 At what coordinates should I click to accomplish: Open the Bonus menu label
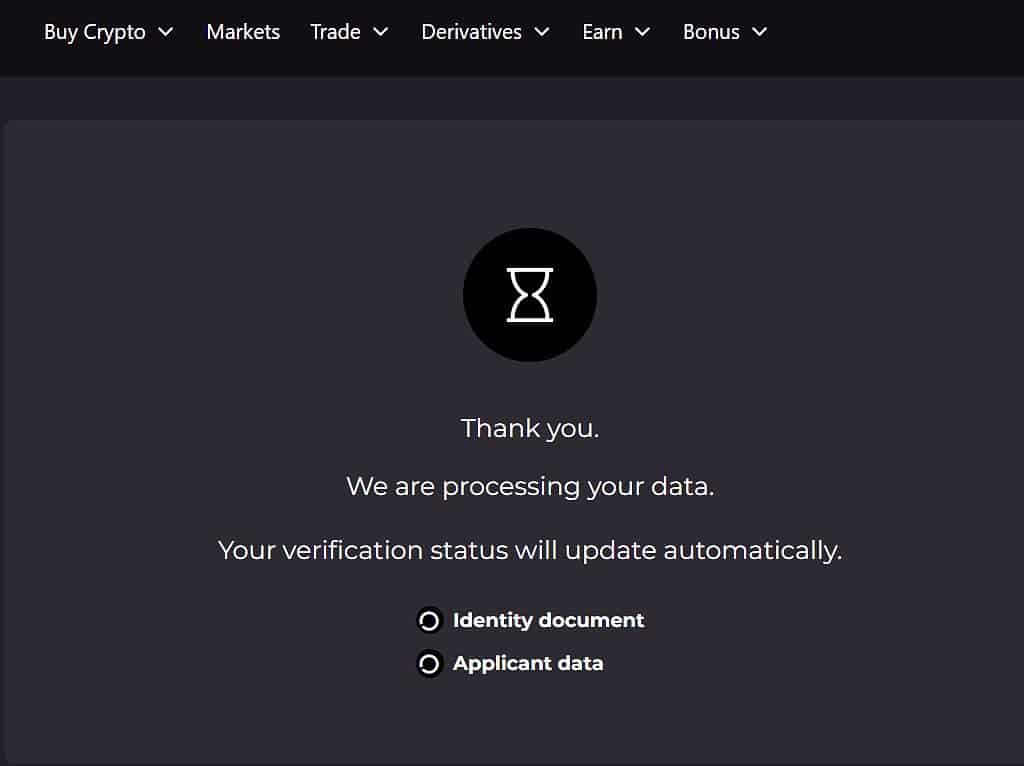pos(711,32)
